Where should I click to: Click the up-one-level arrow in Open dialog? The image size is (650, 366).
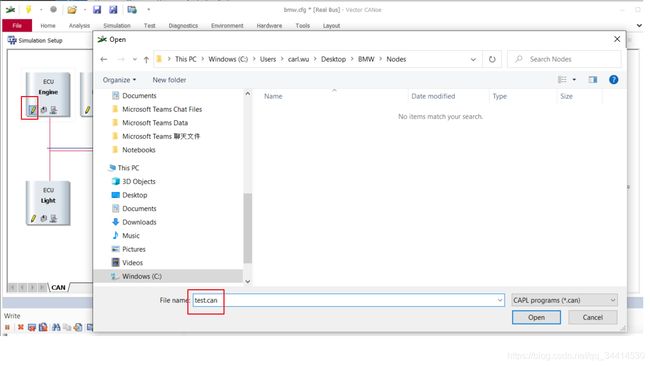(x=146, y=59)
